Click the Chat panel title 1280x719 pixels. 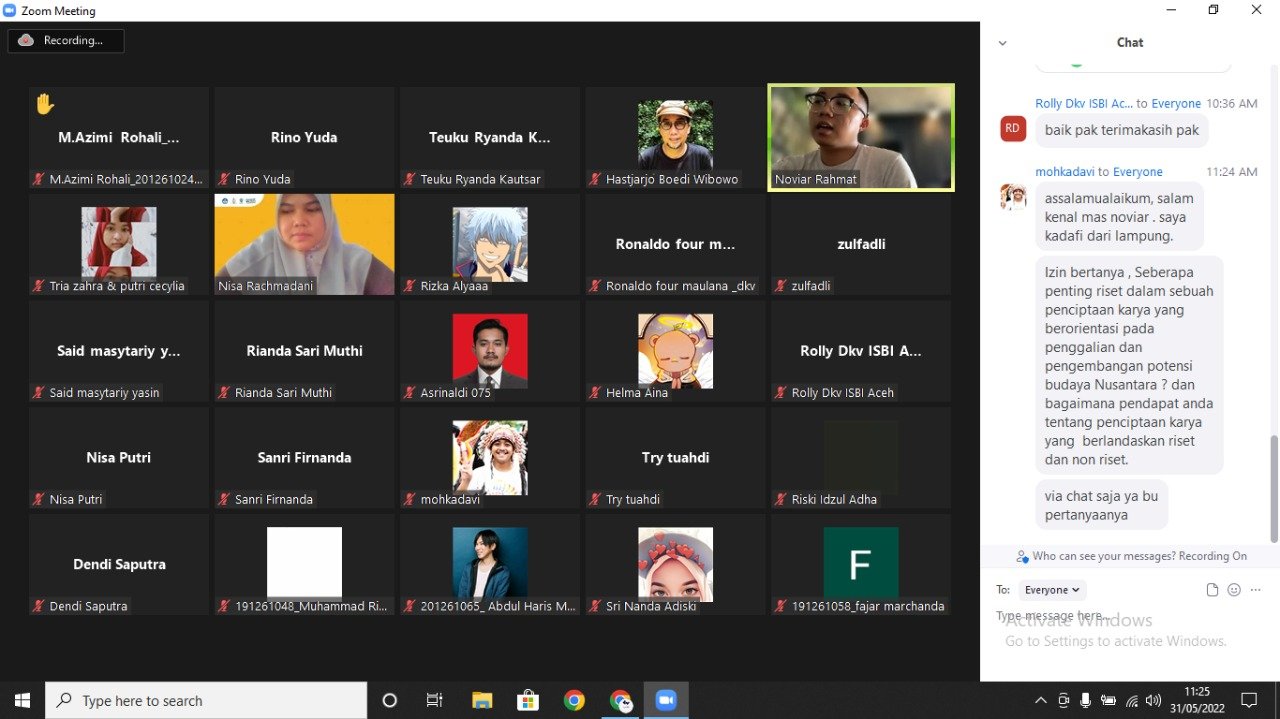(1130, 43)
